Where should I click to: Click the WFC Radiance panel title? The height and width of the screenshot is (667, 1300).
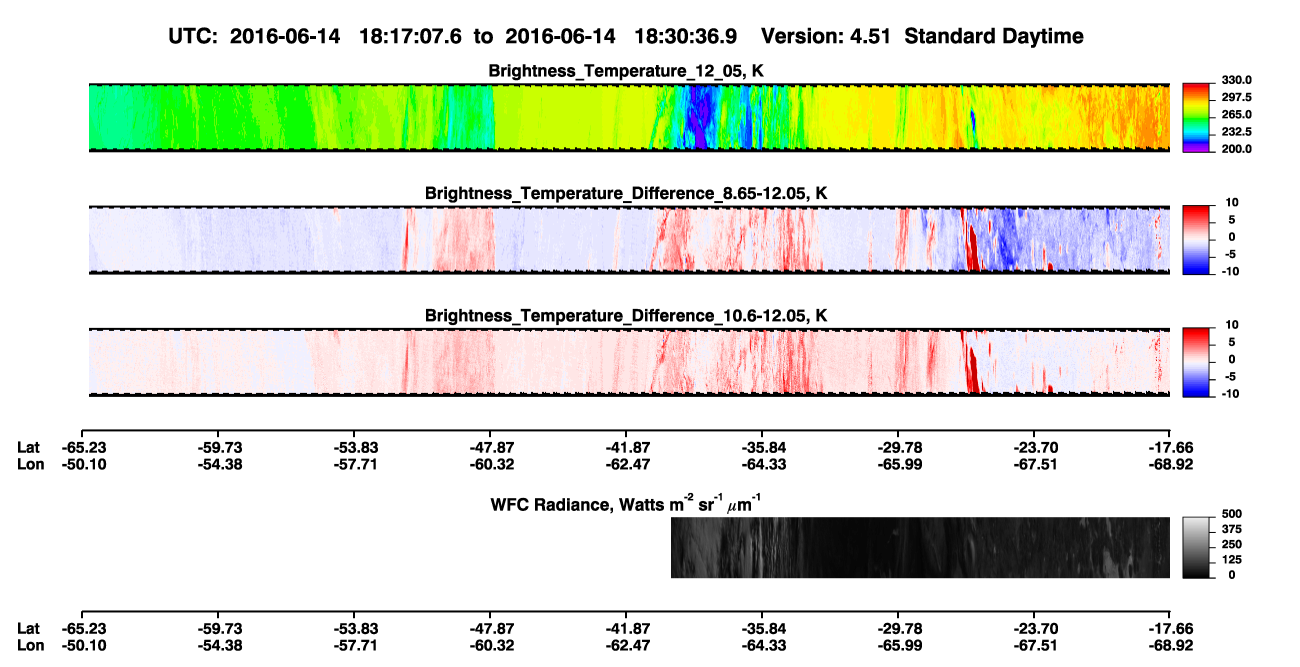(x=626, y=504)
